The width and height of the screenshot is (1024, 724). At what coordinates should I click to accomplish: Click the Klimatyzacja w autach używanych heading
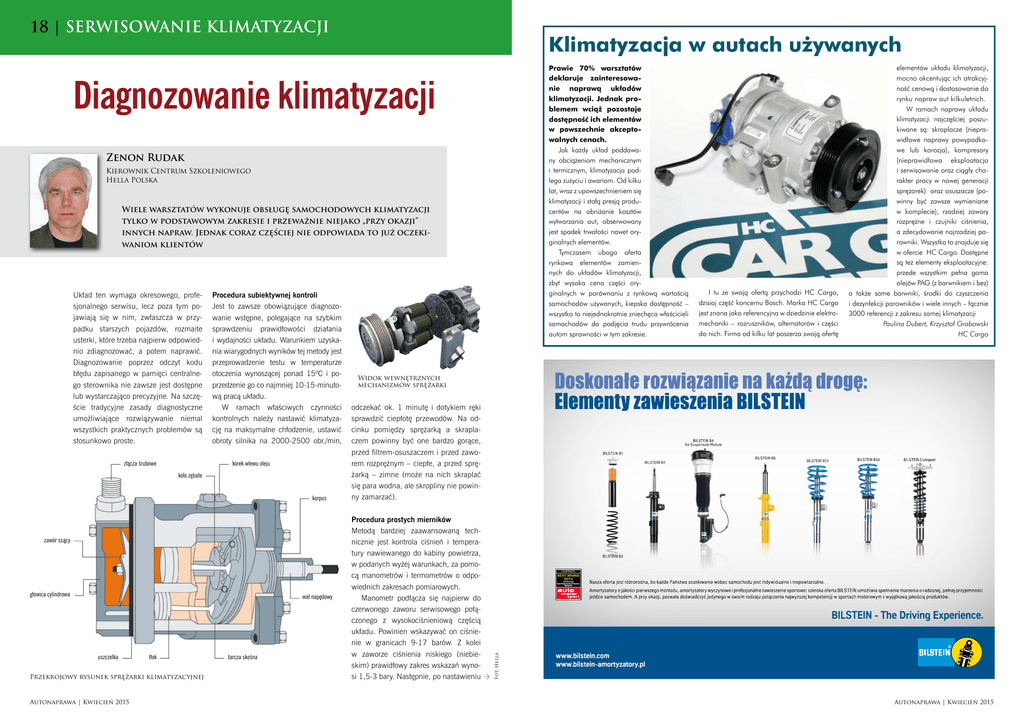click(725, 45)
